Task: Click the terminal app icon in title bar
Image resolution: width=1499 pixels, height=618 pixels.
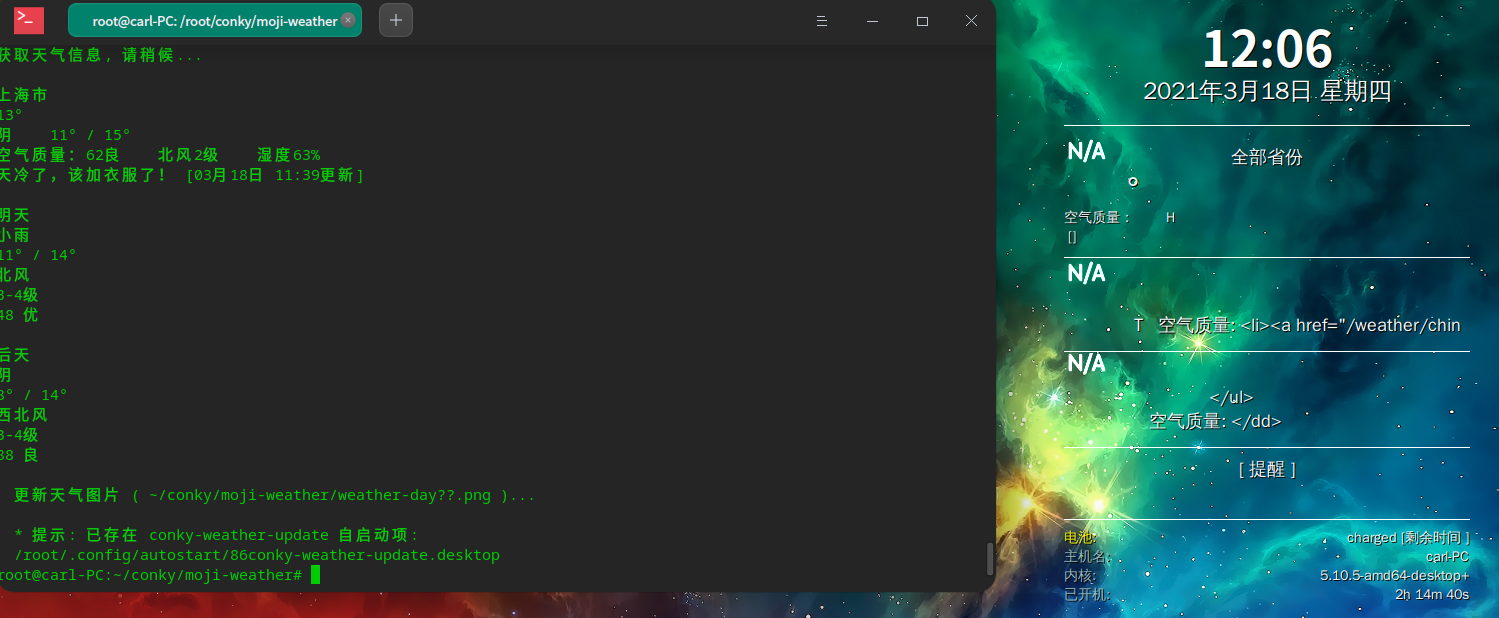Action: (x=29, y=20)
